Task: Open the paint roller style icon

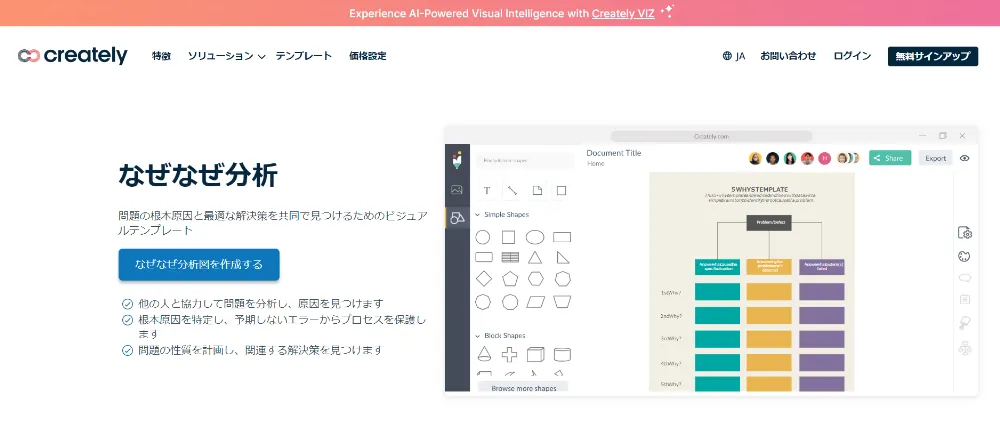Action: tap(964, 323)
